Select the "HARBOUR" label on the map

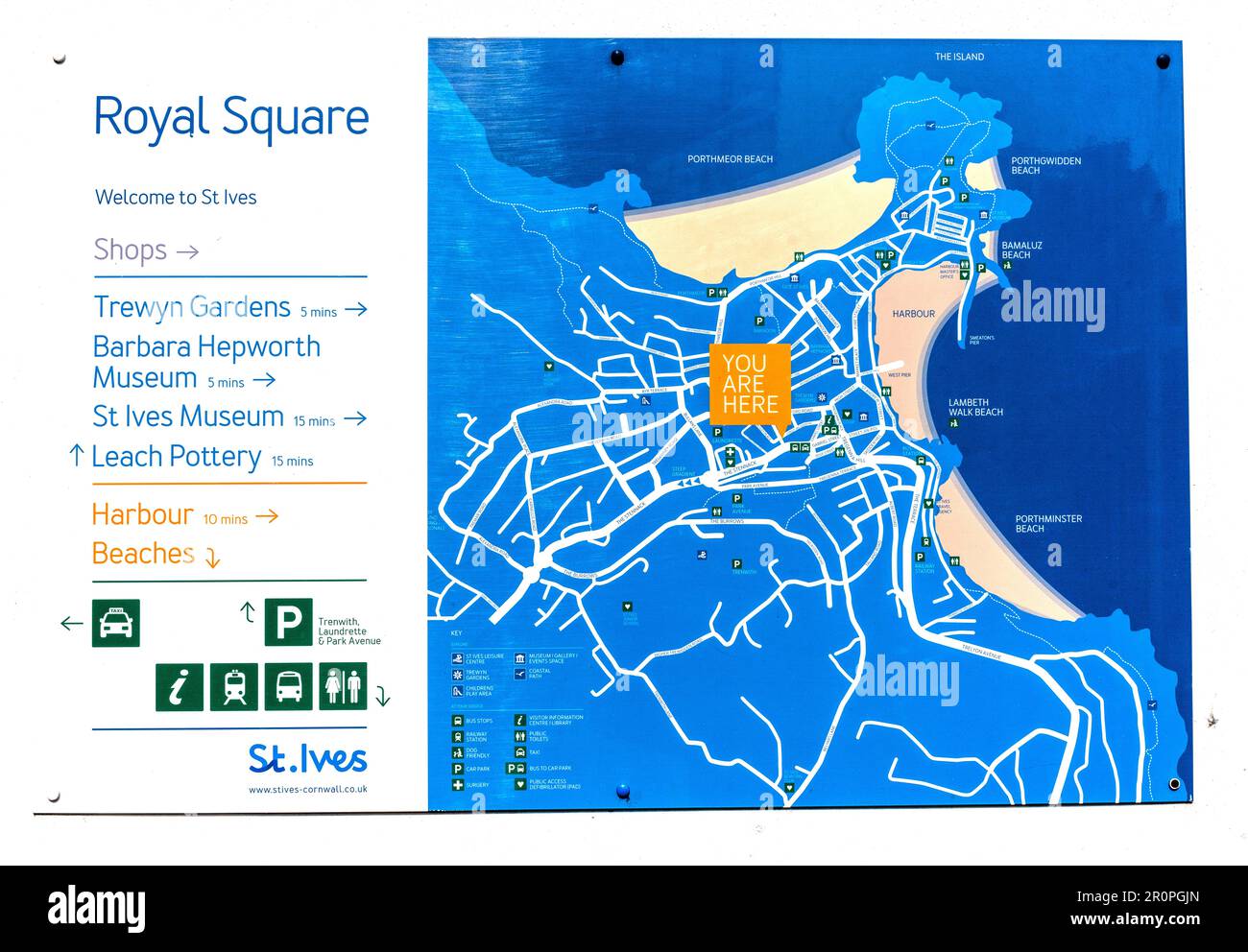[913, 314]
